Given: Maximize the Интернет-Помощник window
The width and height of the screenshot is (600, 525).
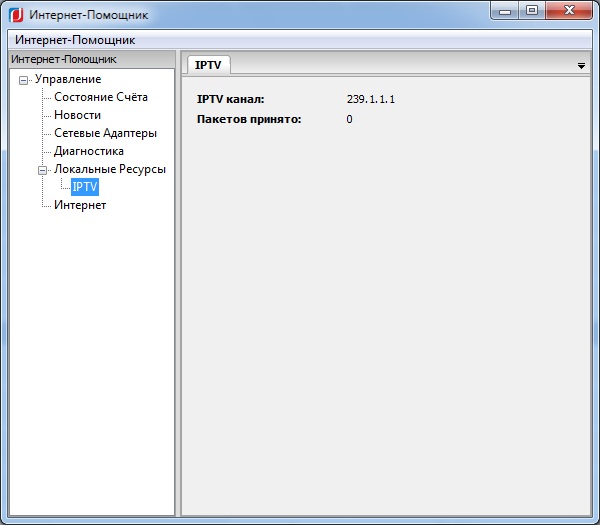Looking at the screenshot, I should [x=531, y=10].
